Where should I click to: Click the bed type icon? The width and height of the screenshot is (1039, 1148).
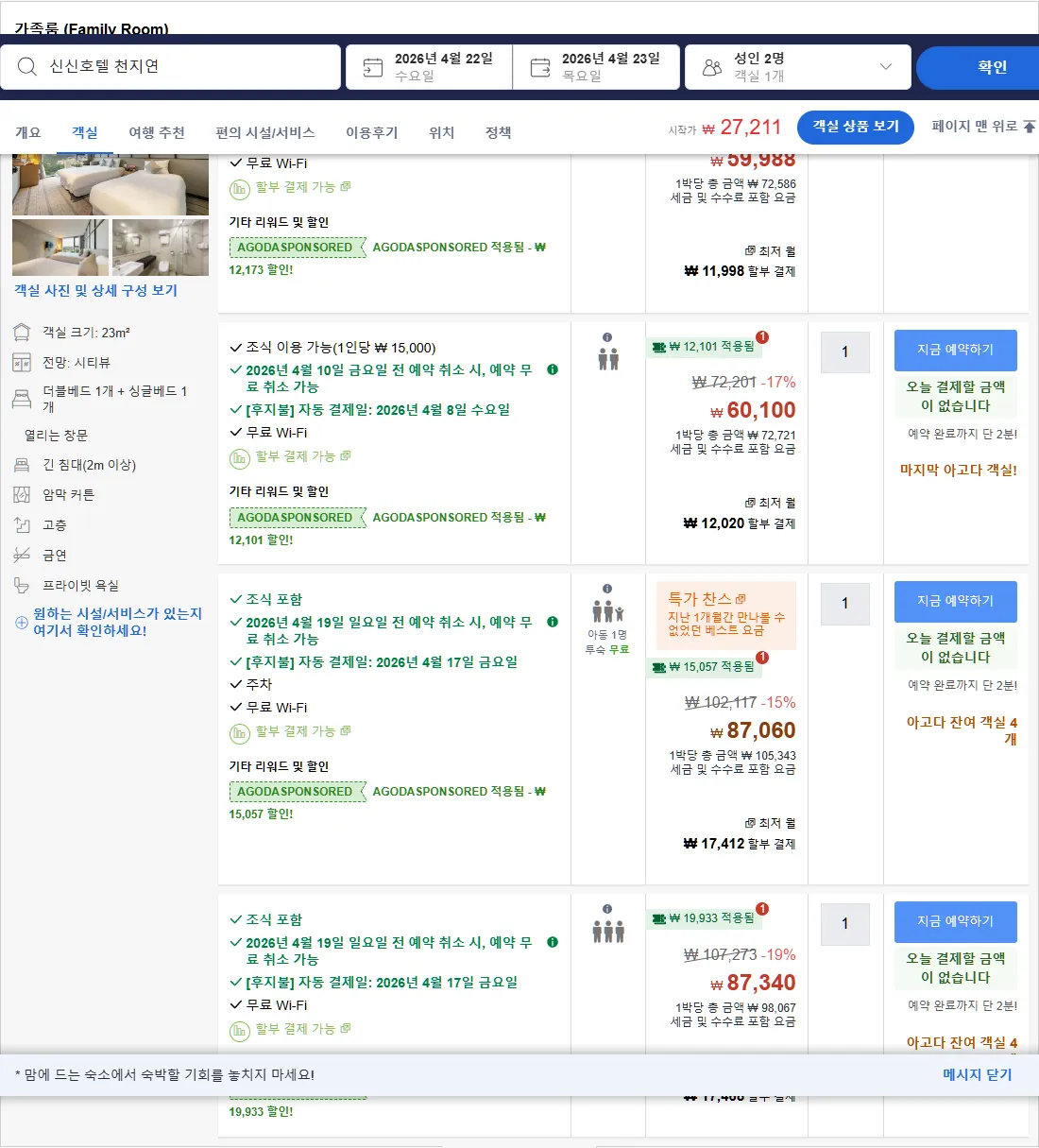tap(22, 399)
